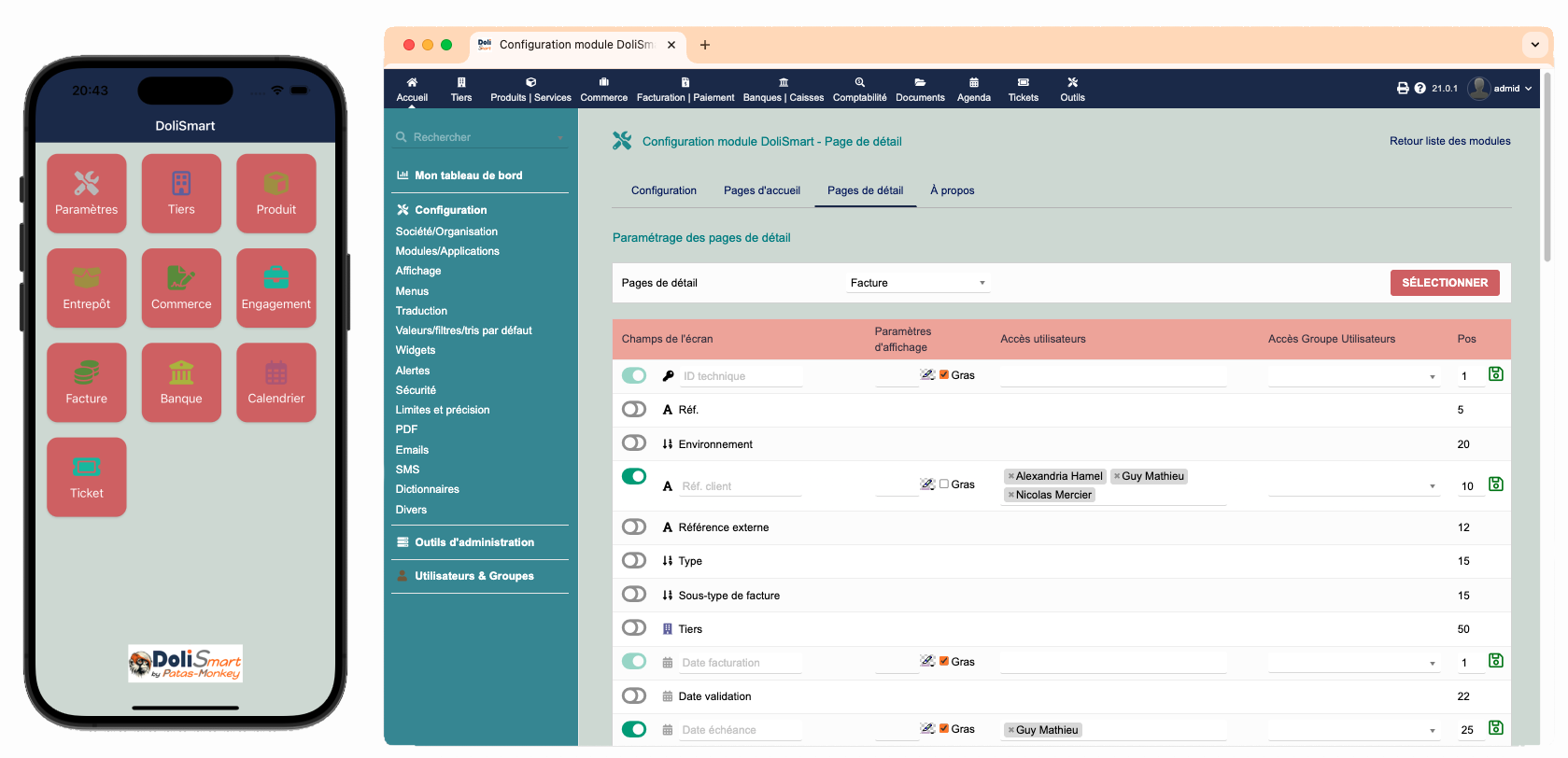Open group access dropdown for ID technique

1353,376
